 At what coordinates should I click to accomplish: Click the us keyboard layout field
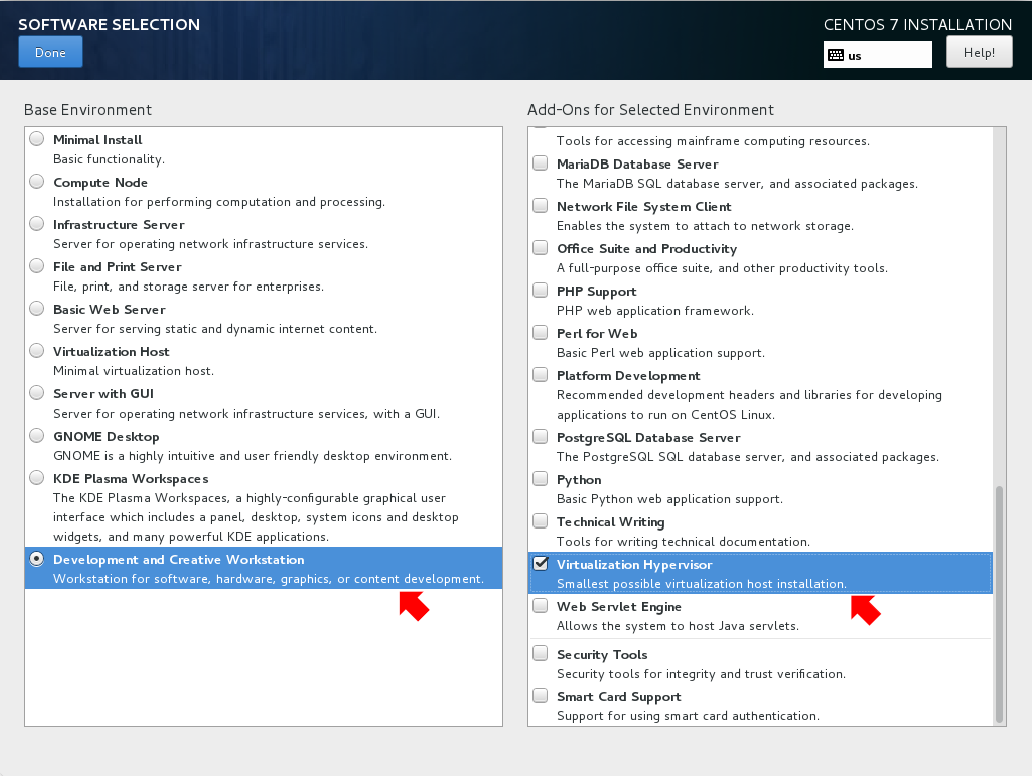[877, 55]
